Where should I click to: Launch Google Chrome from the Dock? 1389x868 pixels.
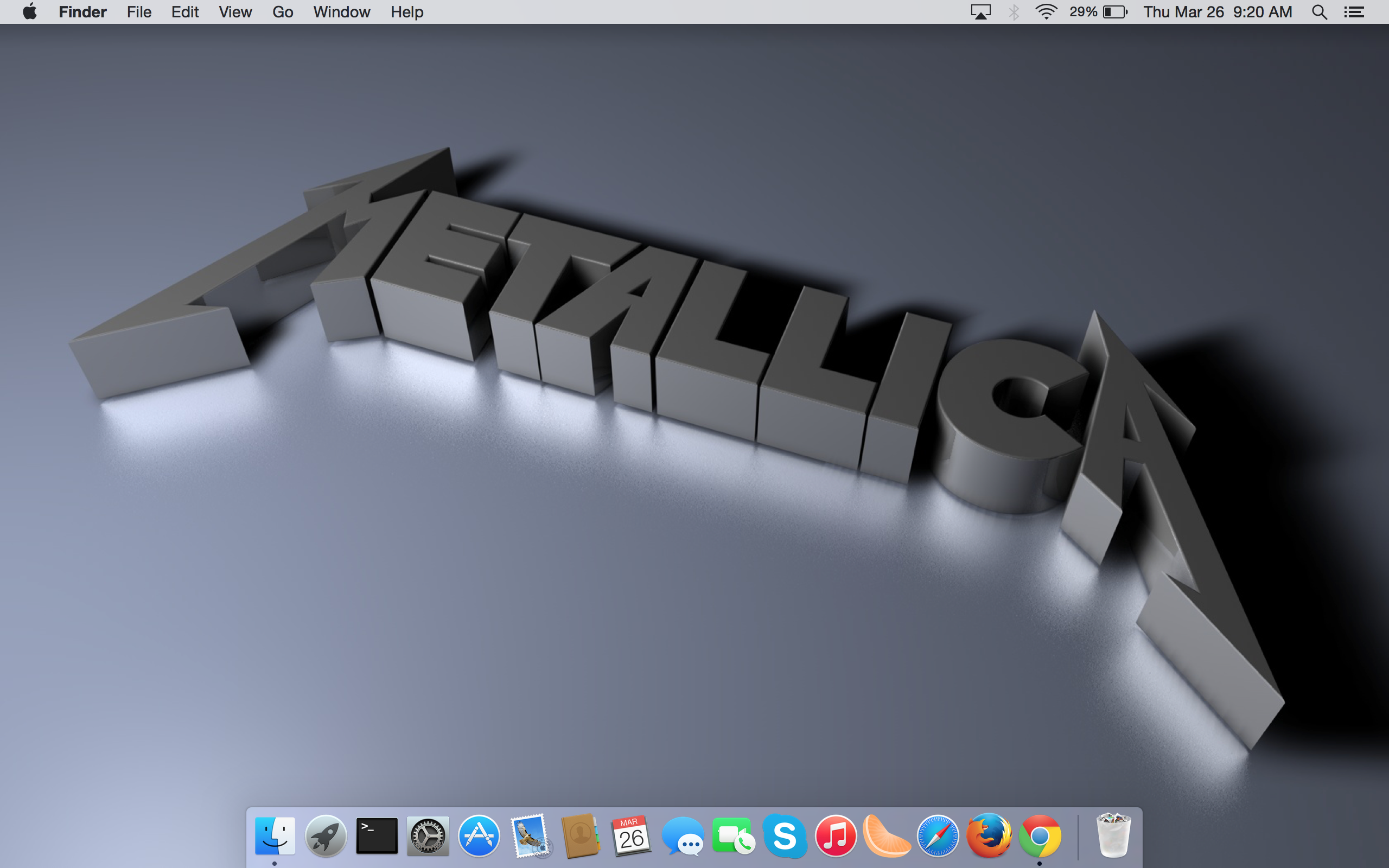1040,836
